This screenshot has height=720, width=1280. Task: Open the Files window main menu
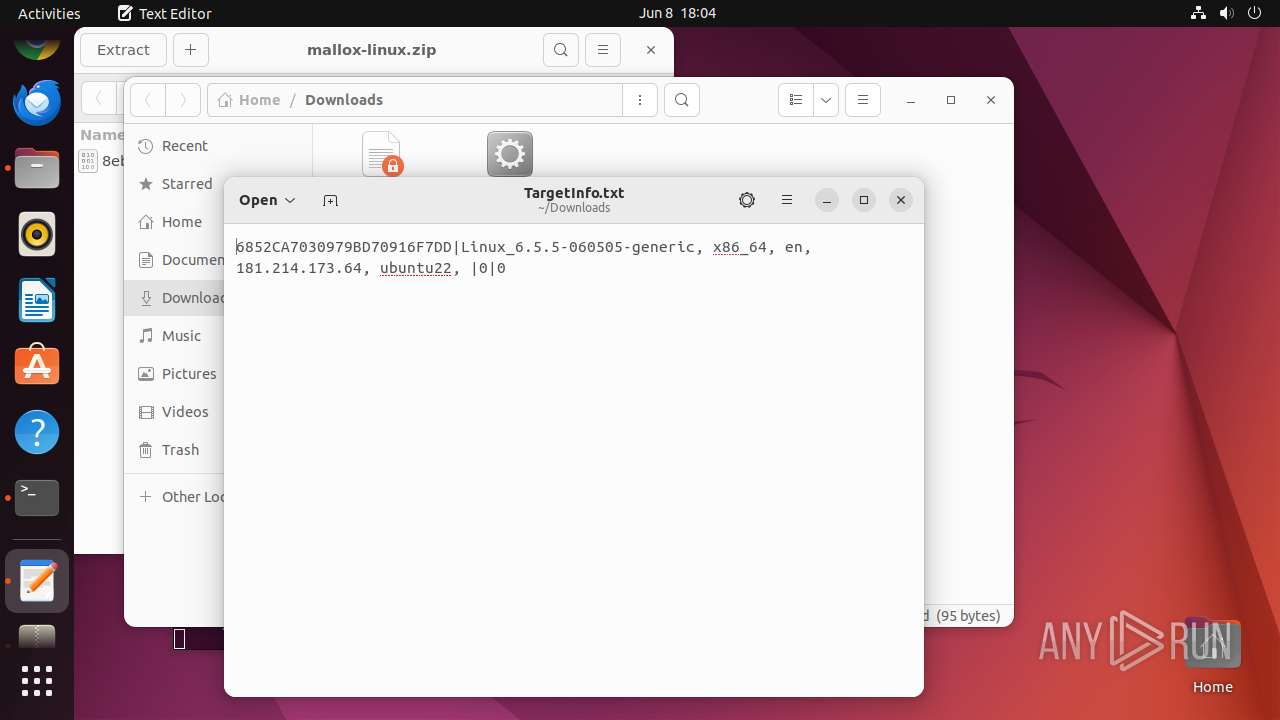[x=863, y=100]
